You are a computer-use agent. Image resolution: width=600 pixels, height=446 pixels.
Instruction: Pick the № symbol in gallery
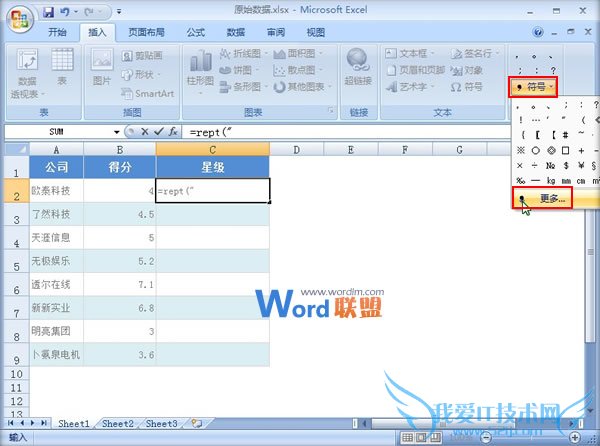550,165
